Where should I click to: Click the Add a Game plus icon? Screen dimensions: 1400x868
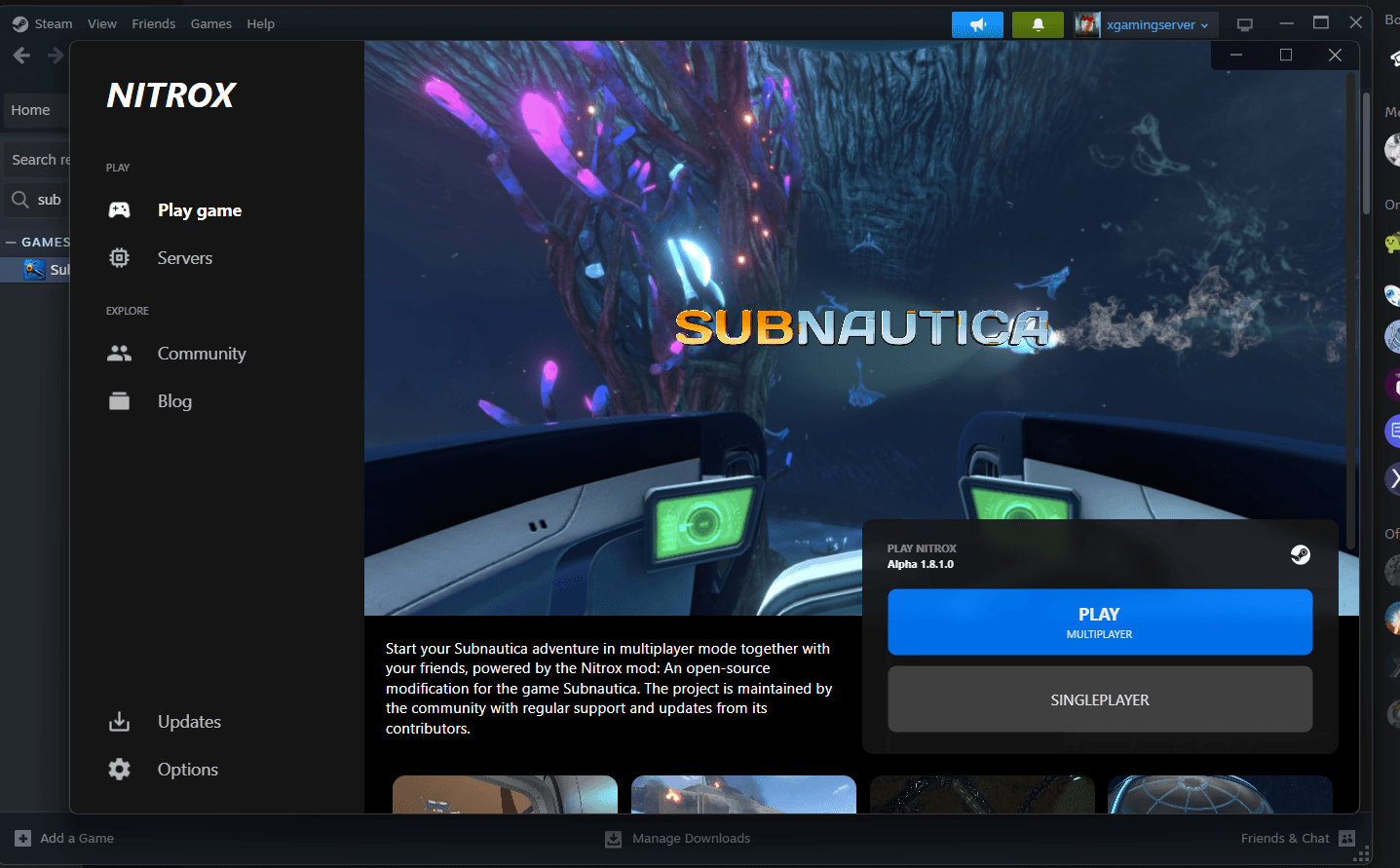23,838
